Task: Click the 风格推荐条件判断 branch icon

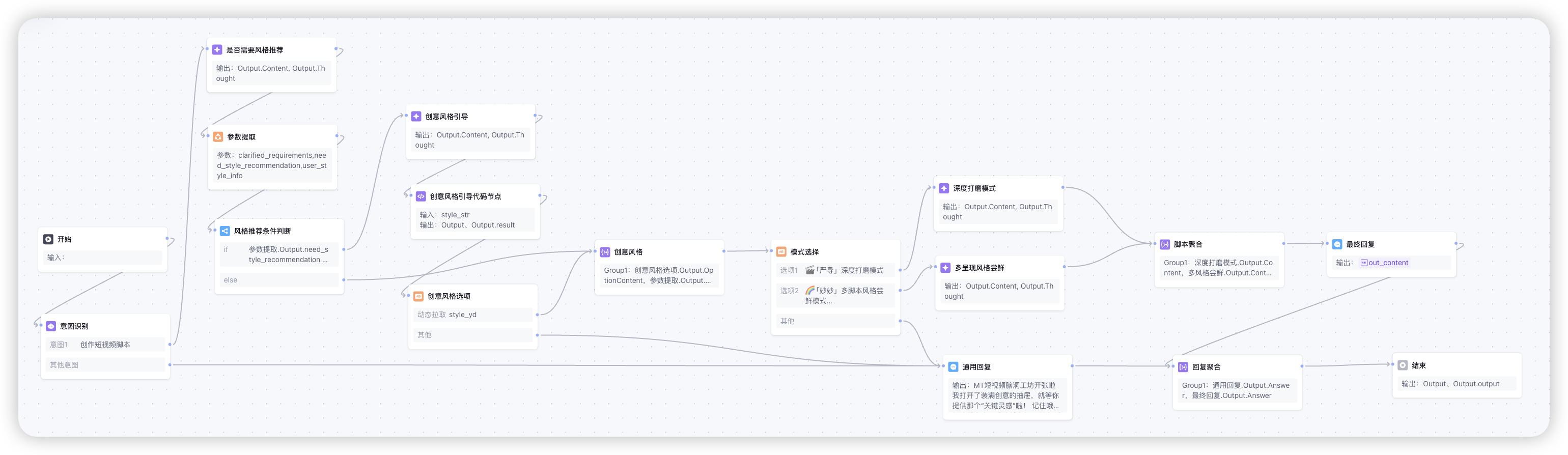Action: point(225,231)
